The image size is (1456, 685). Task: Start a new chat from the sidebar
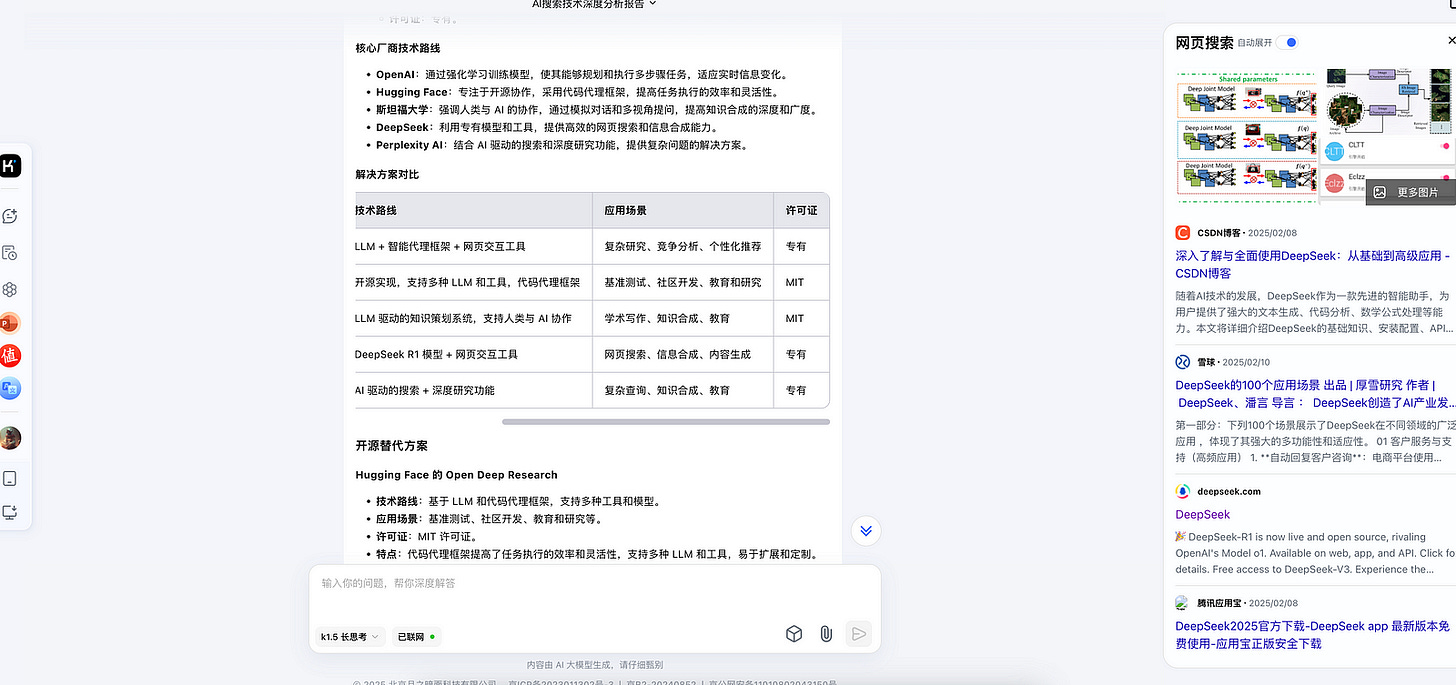10,216
